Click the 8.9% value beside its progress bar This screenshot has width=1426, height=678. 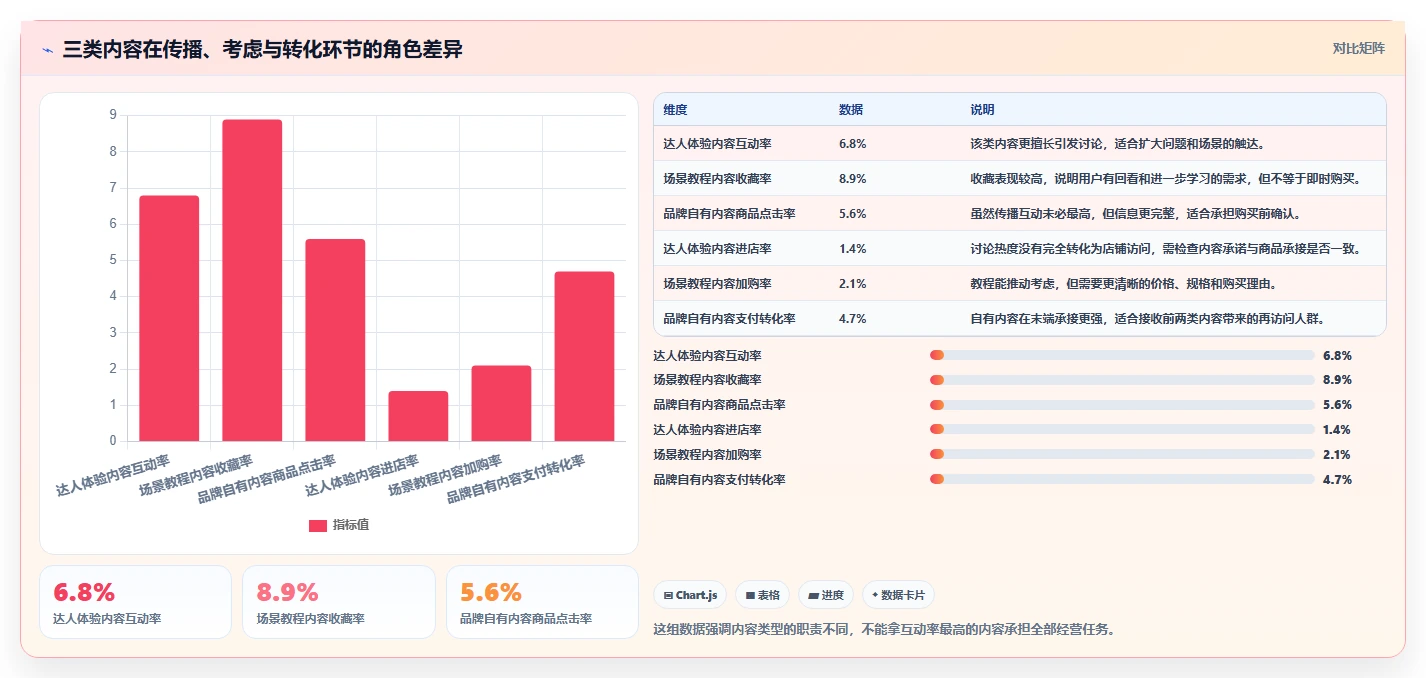coord(1337,380)
